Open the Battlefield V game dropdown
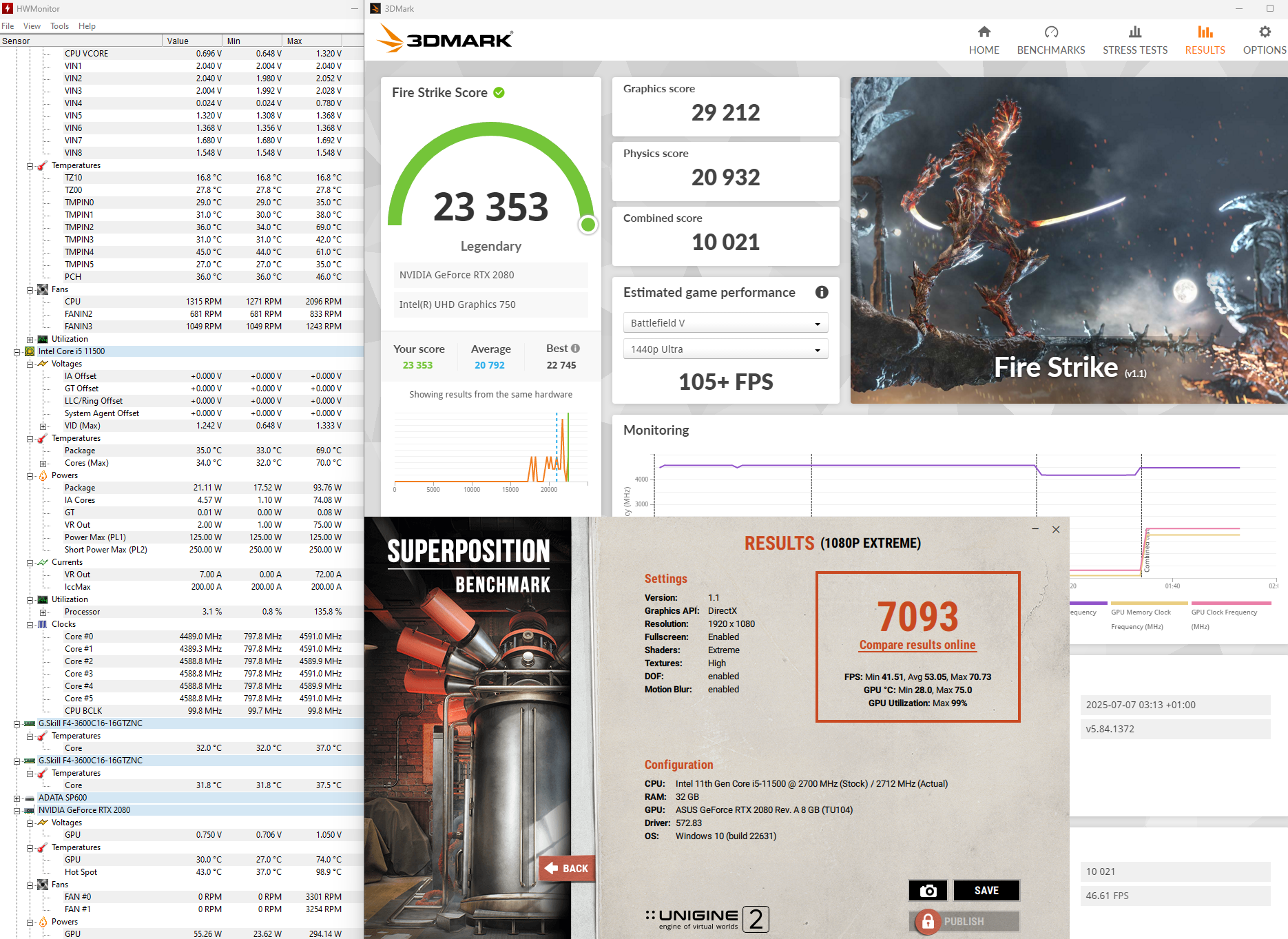 coord(725,323)
